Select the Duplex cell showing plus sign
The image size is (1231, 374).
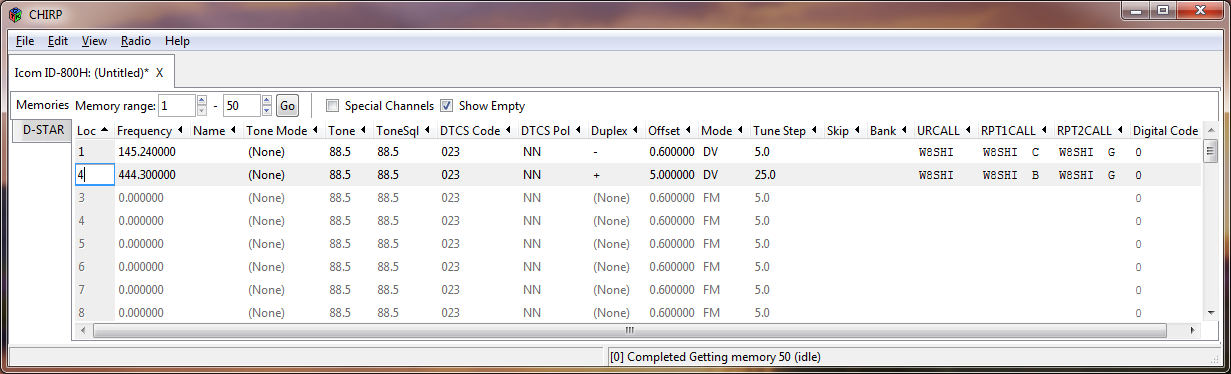coord(617,174)
